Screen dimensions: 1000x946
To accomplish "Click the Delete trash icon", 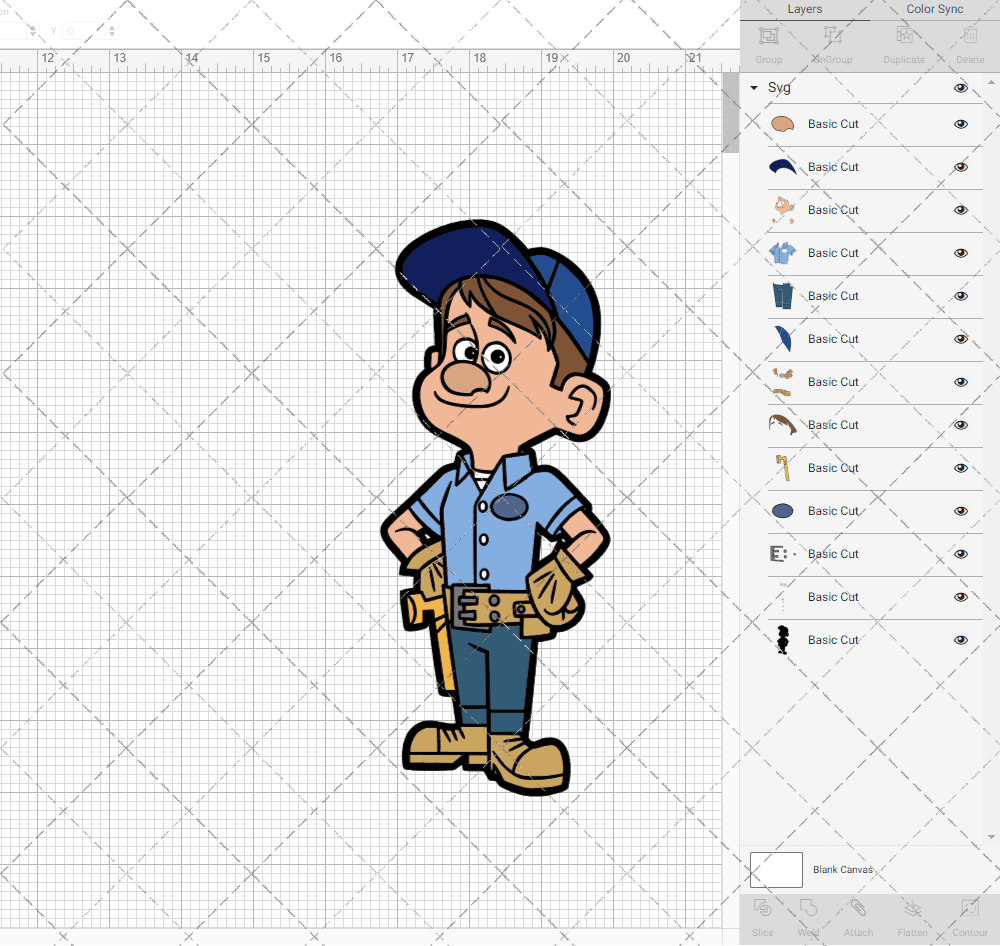I will tap(970, 35).
